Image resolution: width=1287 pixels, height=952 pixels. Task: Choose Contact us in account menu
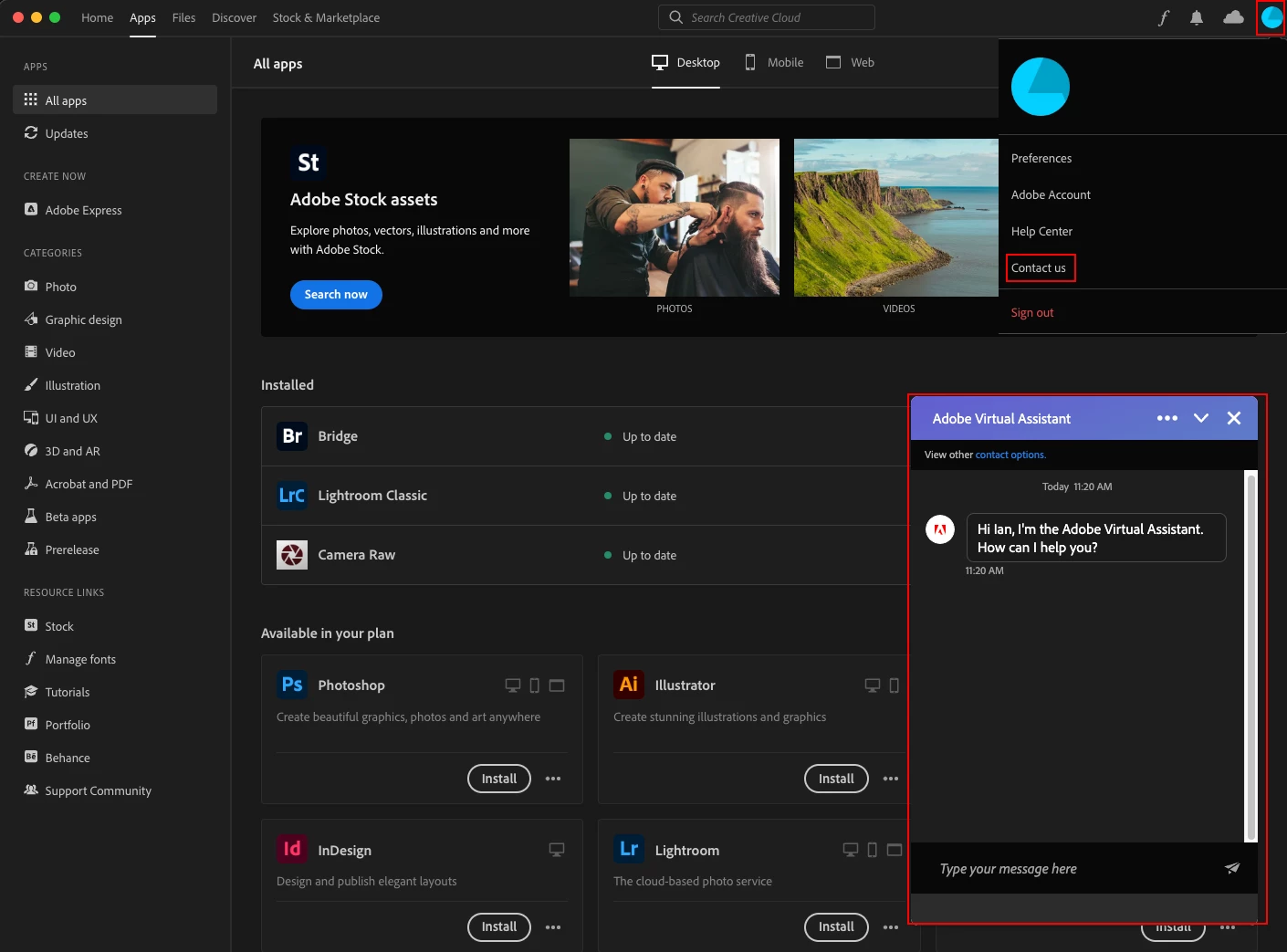coord(1039,267)
